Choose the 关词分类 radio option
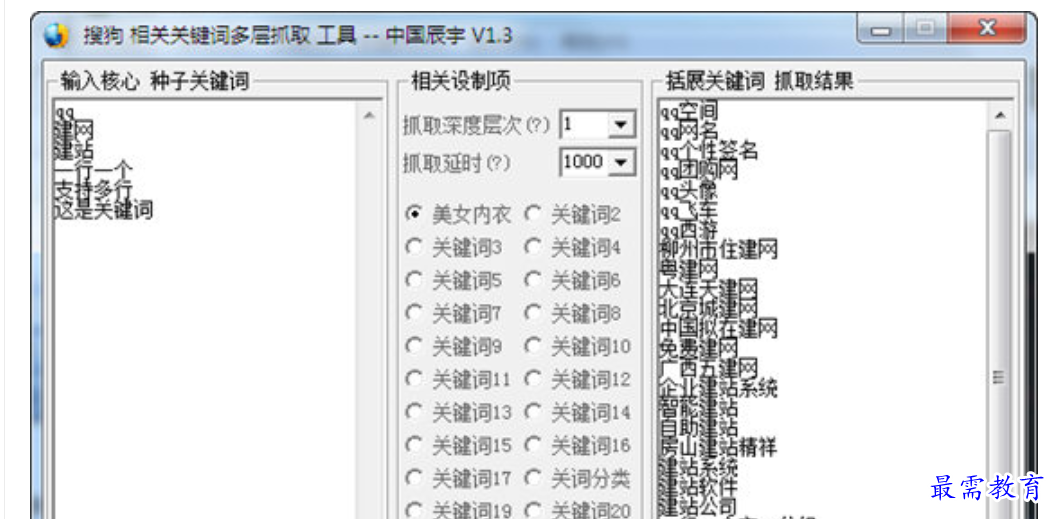This screenshot has width=1052, height=519. [533, 478]
